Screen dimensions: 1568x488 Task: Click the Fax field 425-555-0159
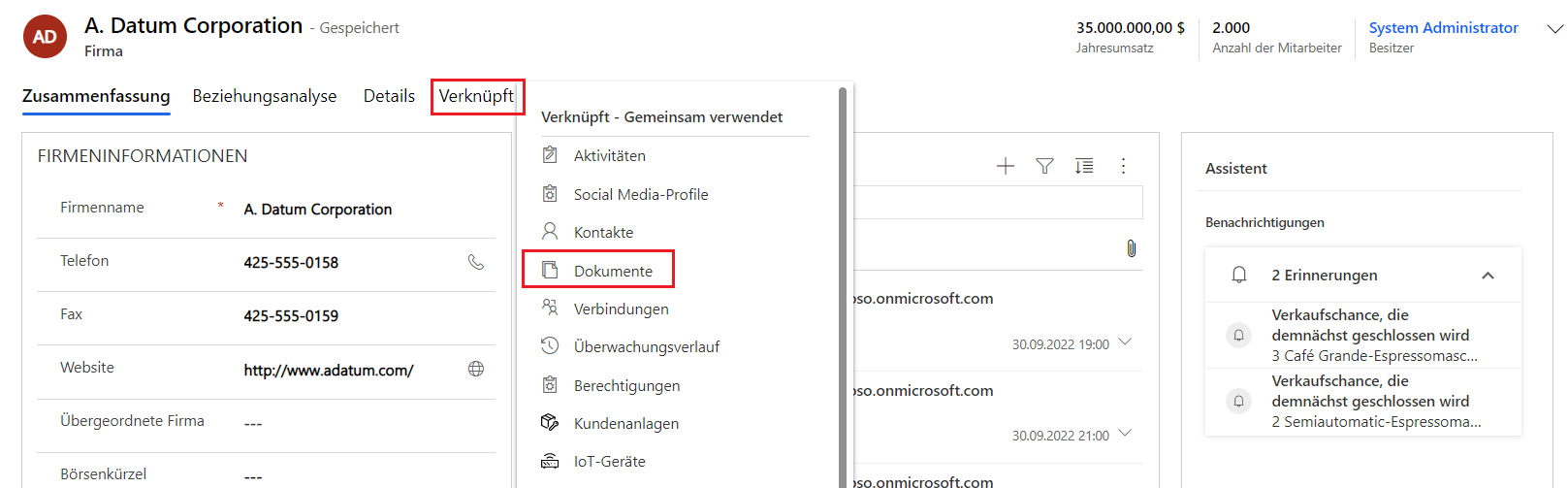291,316
